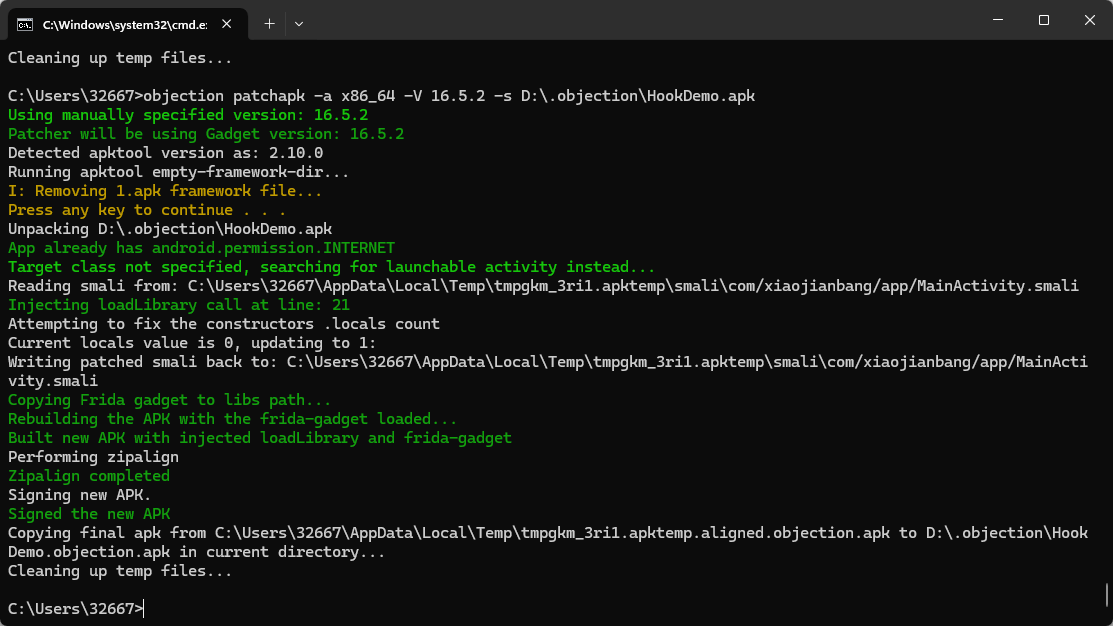Click the cmd icon in the tab

click(x=25, y=22)
